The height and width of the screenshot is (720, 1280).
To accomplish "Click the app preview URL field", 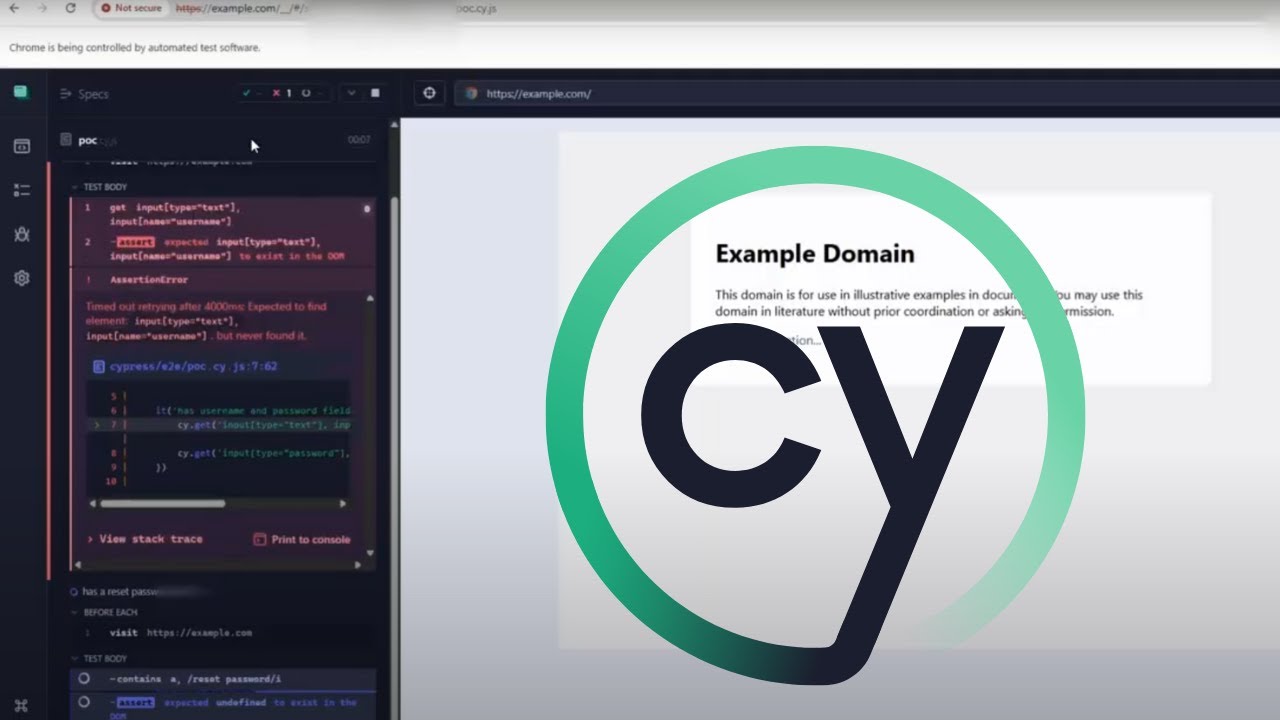I will pyautogui.click(x=865, y=93).
